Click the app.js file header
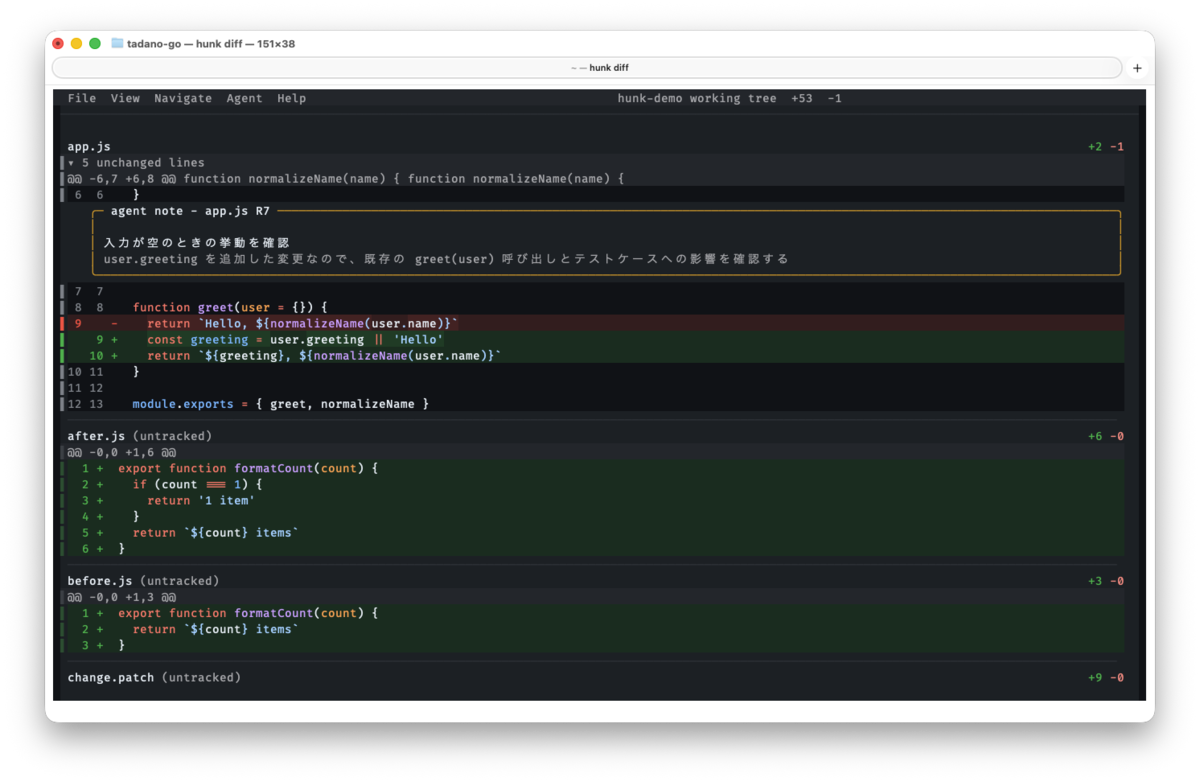 (89, 146)
